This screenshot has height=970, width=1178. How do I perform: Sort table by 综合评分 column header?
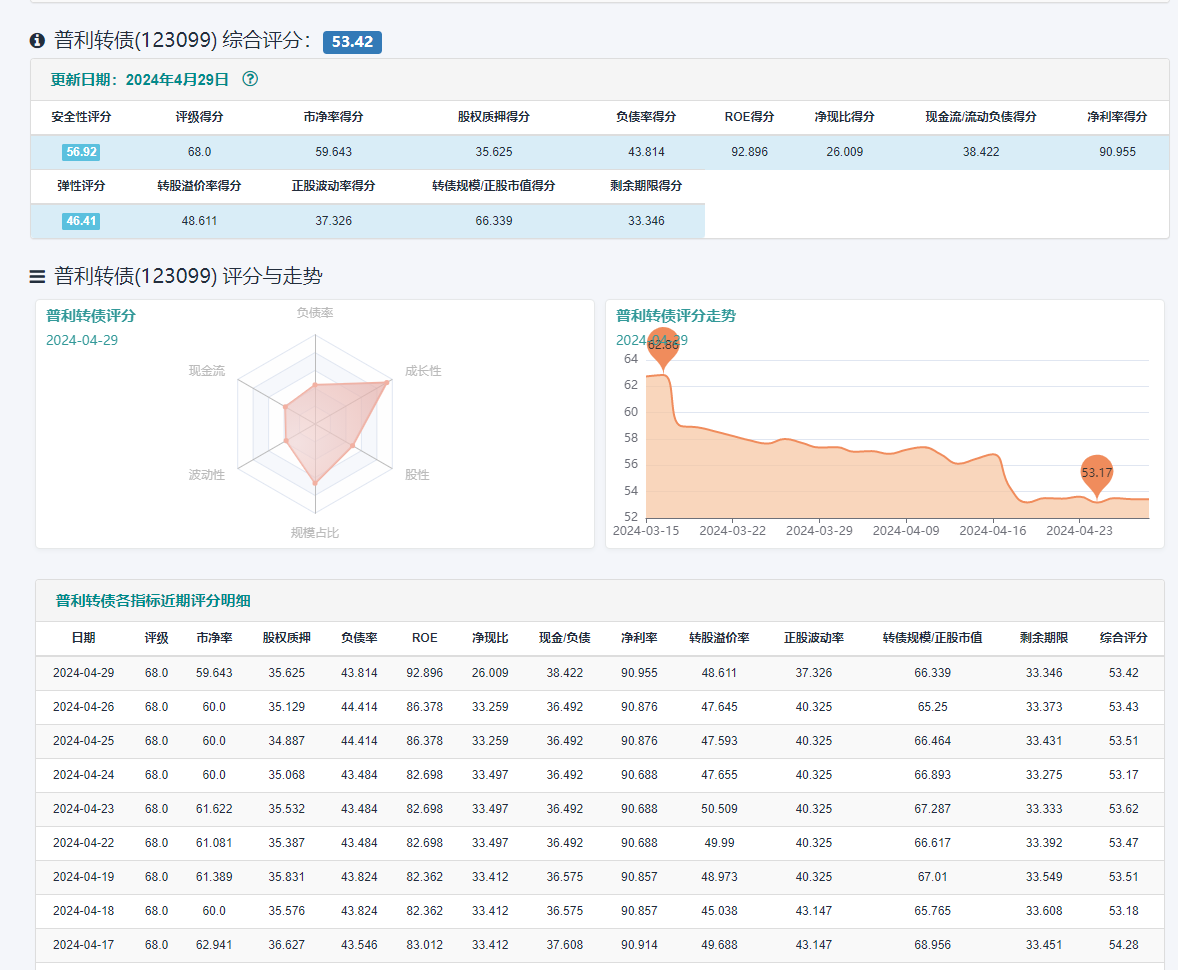(x=1123, y=638)
